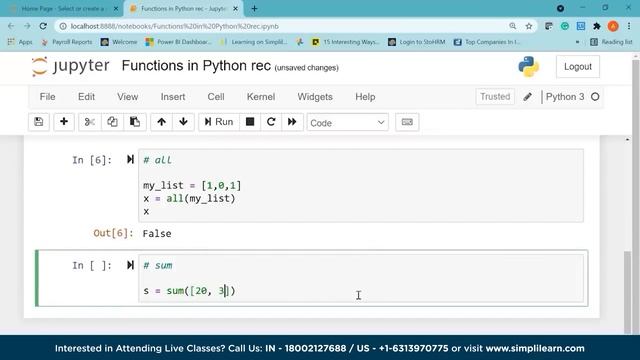Open the View menu
Viewport: 640px width, 360px height.
click(127, 97)
